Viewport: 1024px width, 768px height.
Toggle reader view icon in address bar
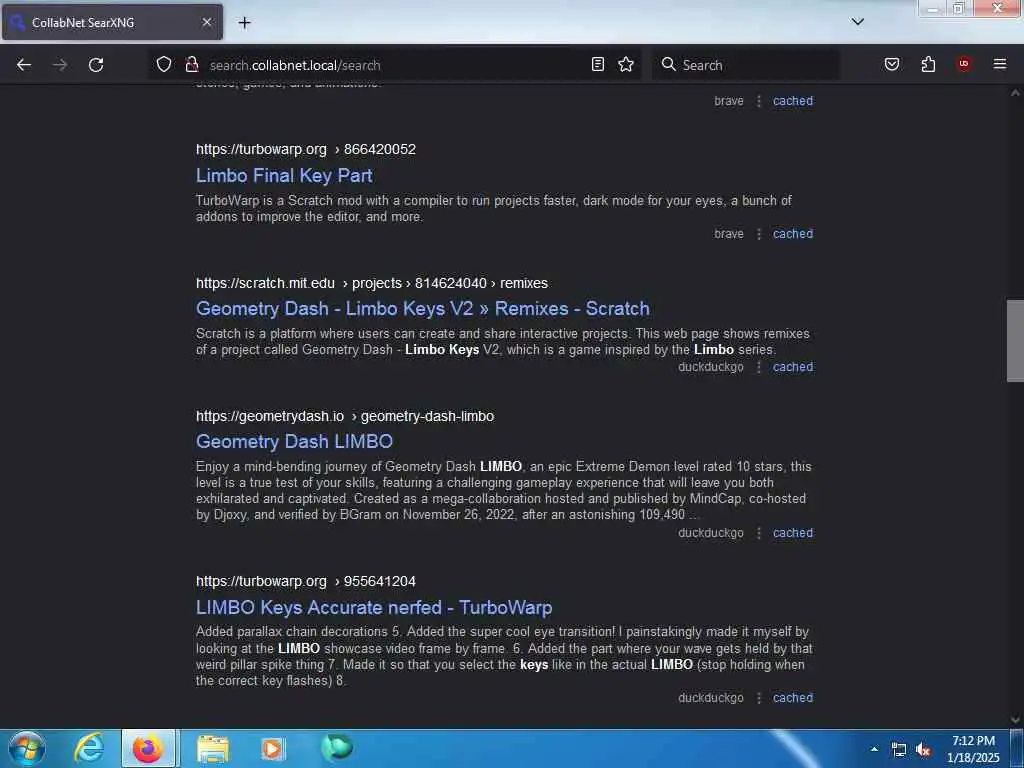coord(598,65)
